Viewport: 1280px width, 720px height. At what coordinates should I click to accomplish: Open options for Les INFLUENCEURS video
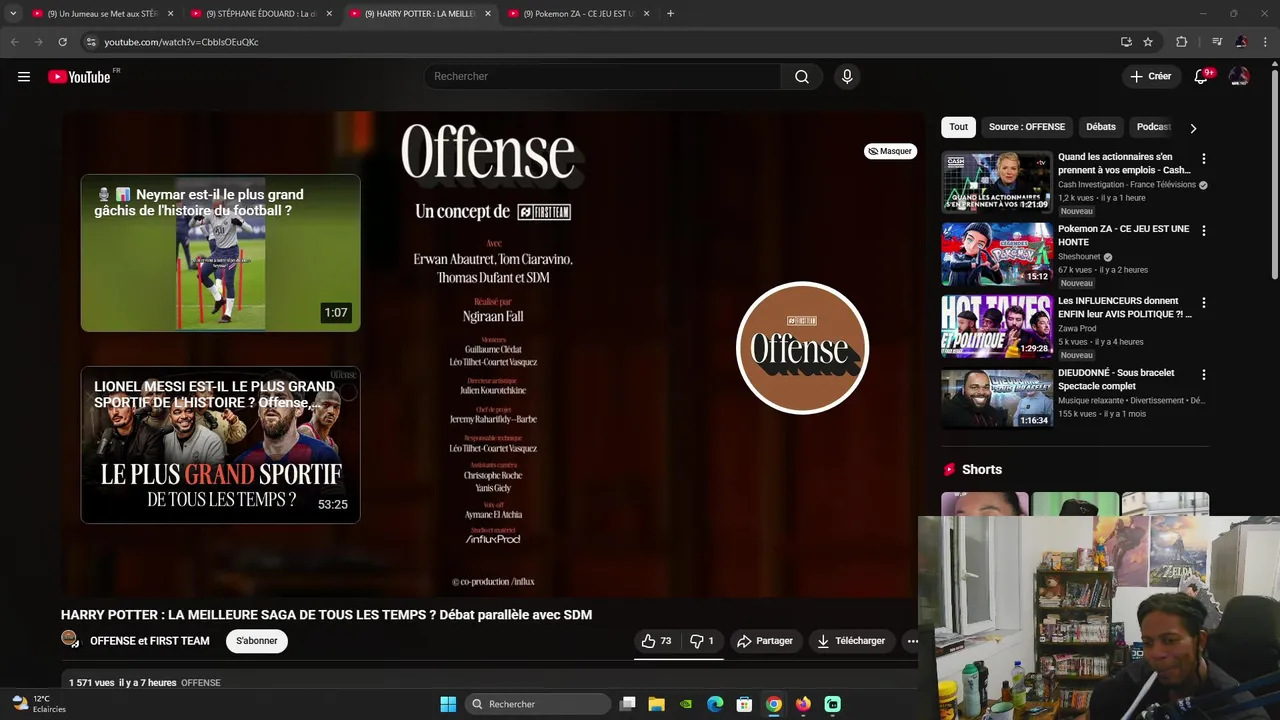pyautogui.click(x=1203, y=303)
